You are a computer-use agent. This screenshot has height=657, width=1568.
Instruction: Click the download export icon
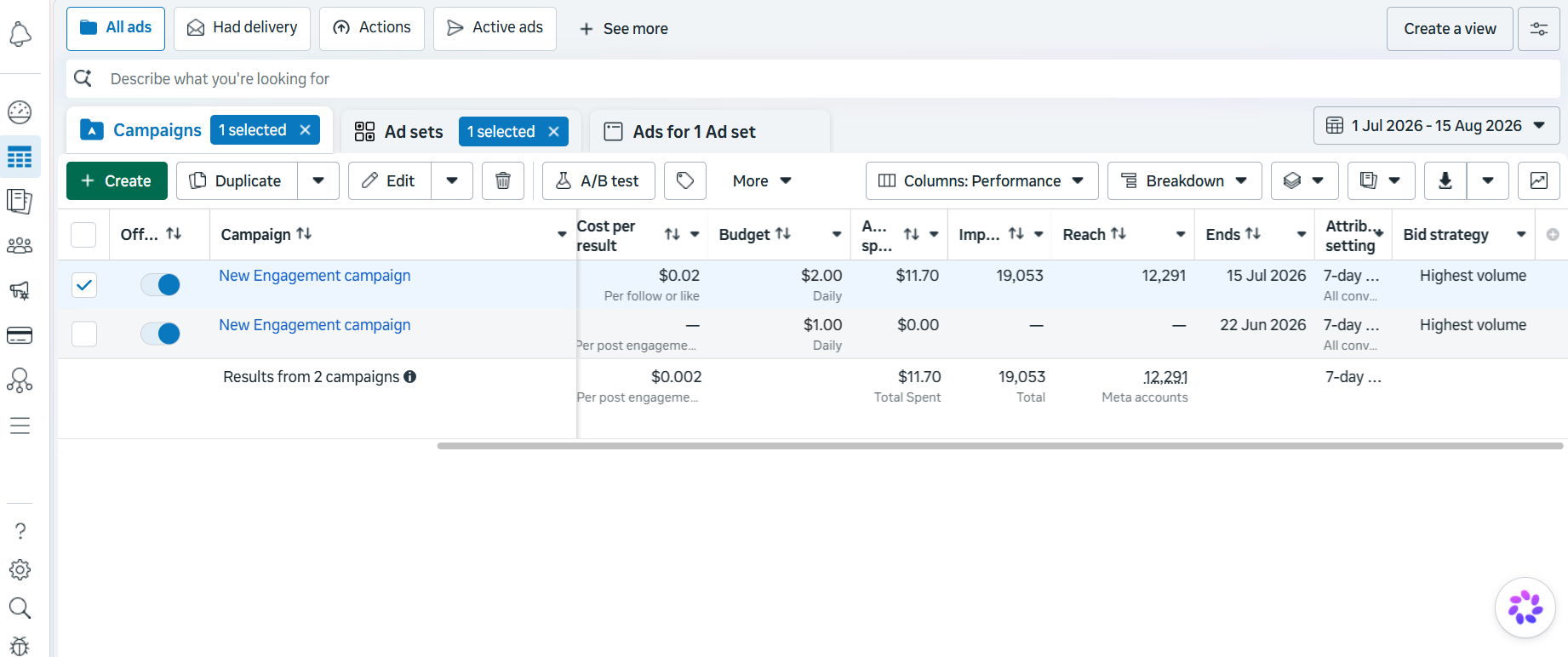tap(1445, 180)
